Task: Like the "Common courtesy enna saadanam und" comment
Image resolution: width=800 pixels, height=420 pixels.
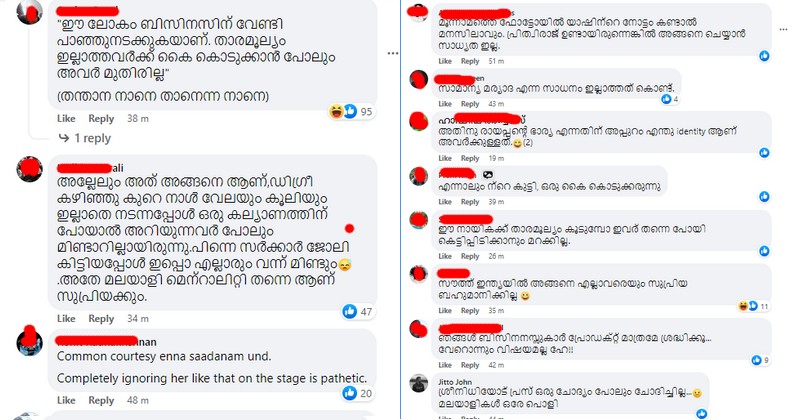Action: 66,400
